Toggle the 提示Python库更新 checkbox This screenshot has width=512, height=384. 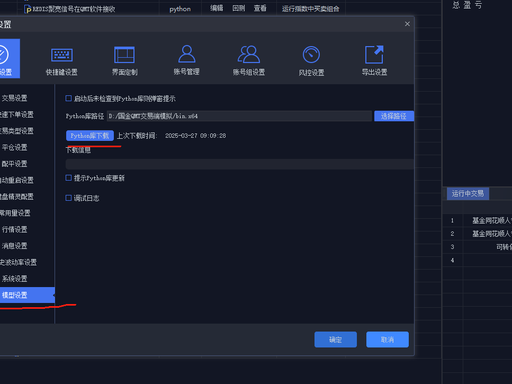click(x=69, y=178)
